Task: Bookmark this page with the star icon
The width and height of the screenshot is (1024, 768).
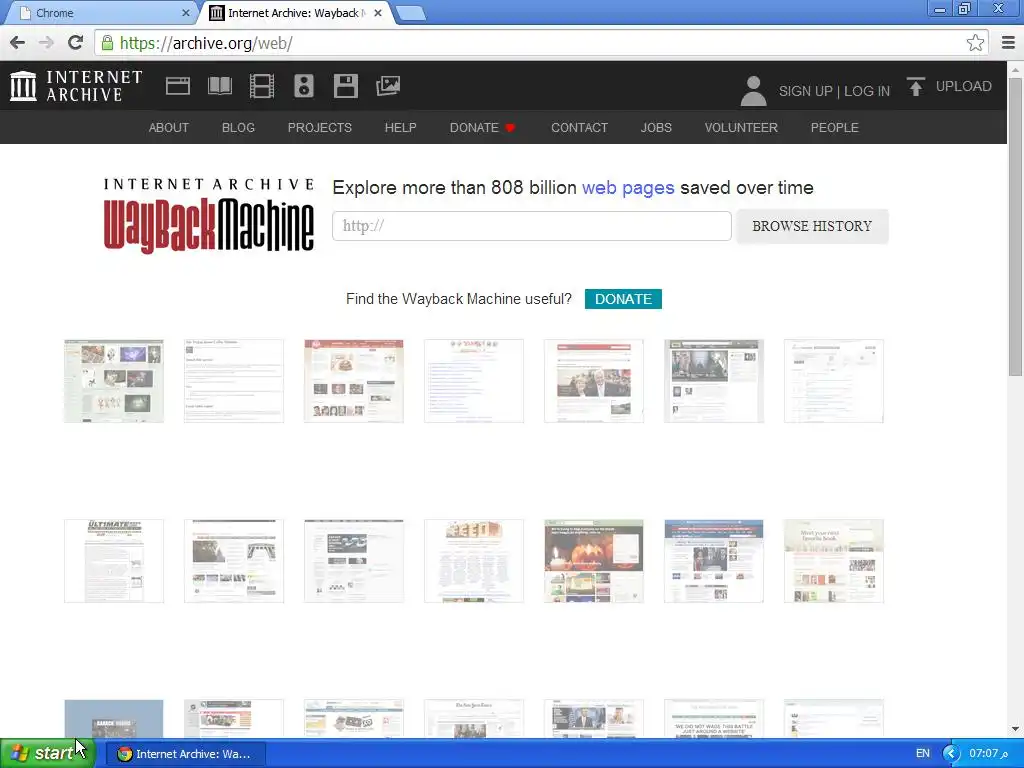Action: pyautogui.click(x=975, y=43)
